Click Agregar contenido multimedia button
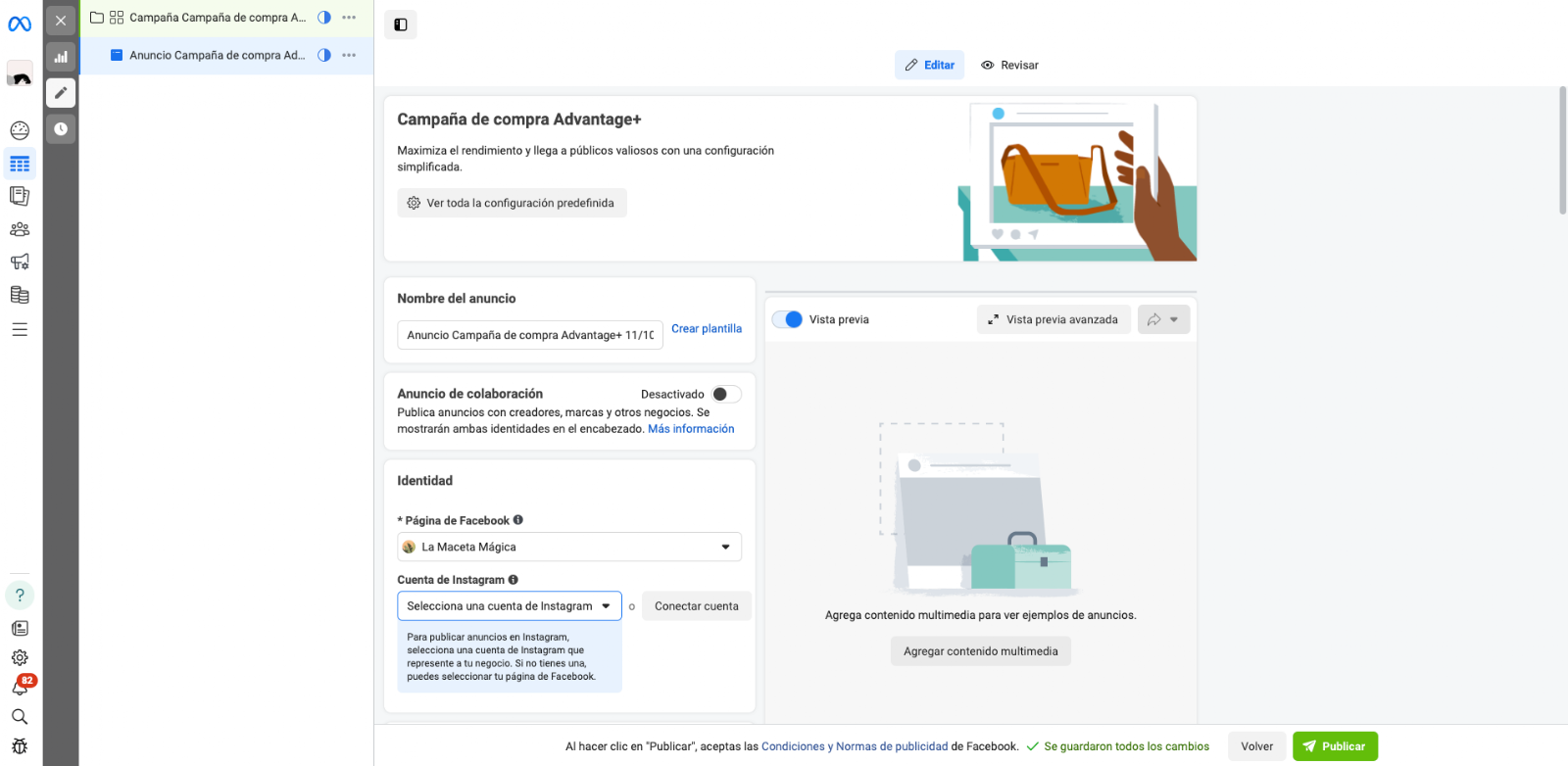The height and width of the screenshot is (766, 1568). [981, 651]
